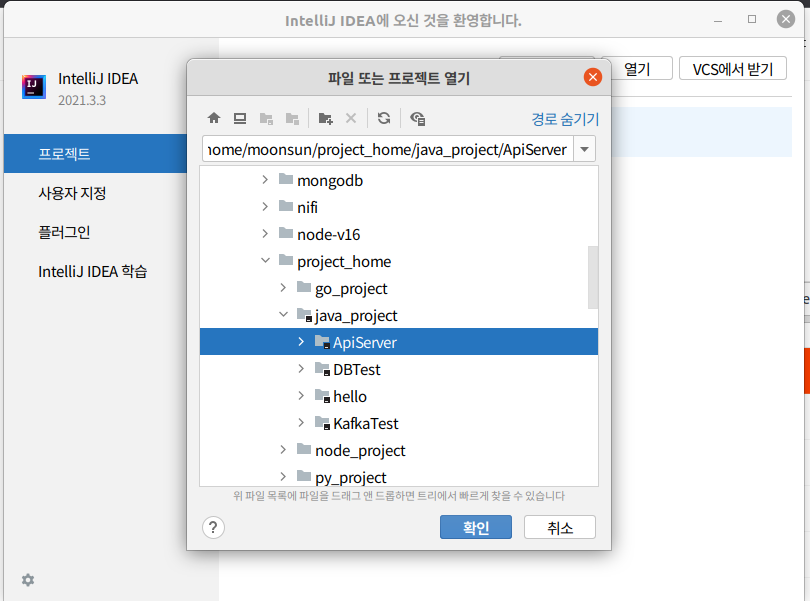Click the 경로 숨기기 link
The image size is (810, 601).
coord(565,119)
